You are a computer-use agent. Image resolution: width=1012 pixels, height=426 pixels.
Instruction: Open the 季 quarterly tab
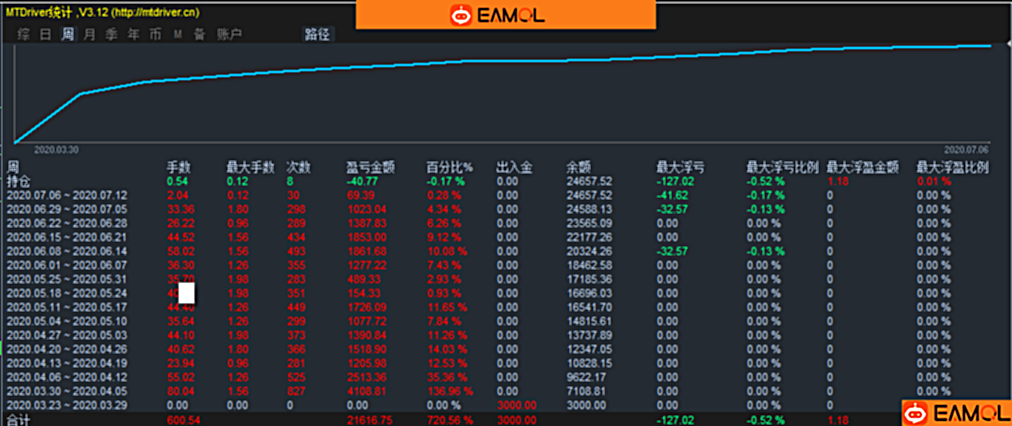click(111, 34)
